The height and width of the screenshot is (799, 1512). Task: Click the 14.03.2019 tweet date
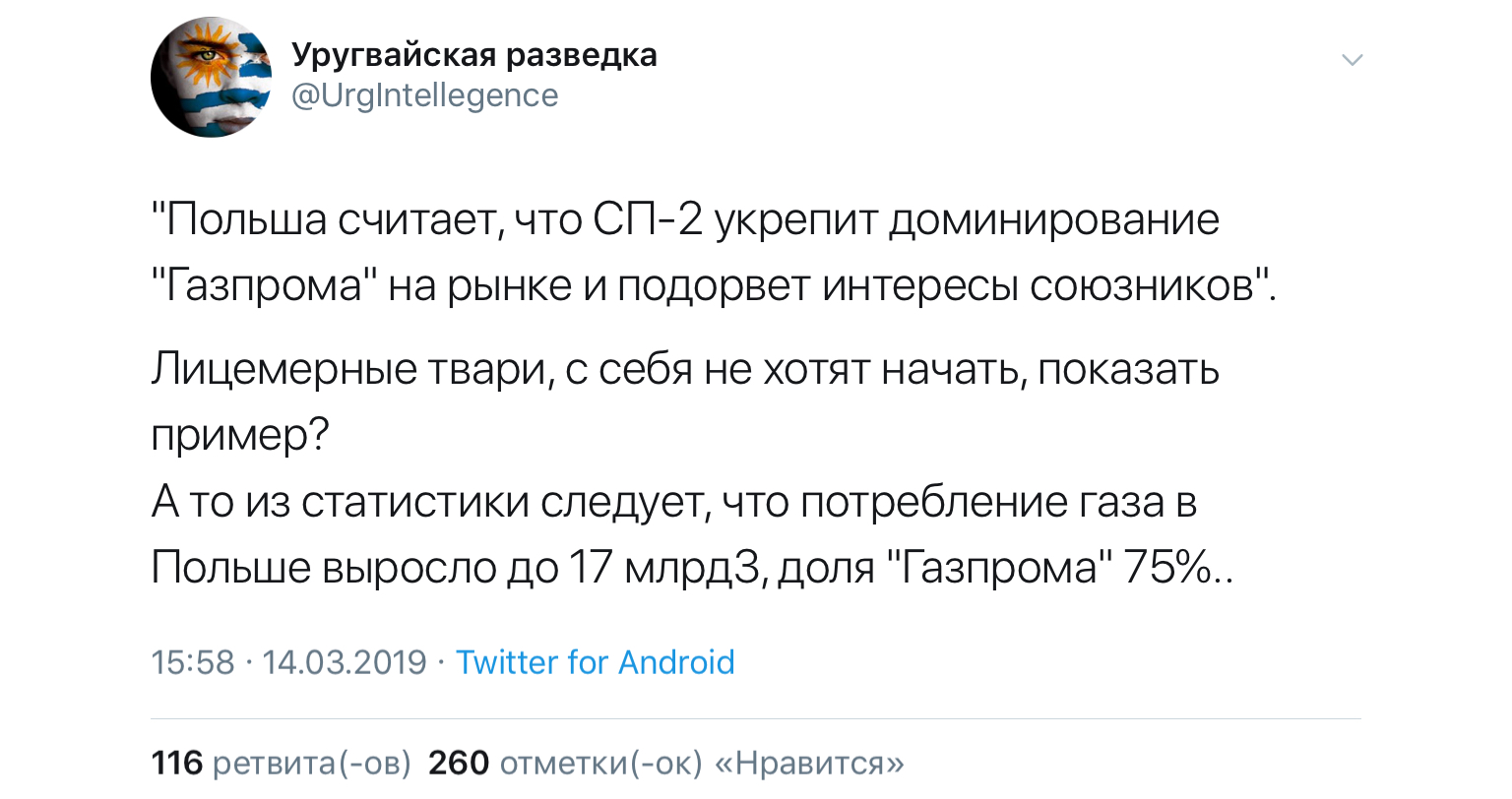pos(345,662)
